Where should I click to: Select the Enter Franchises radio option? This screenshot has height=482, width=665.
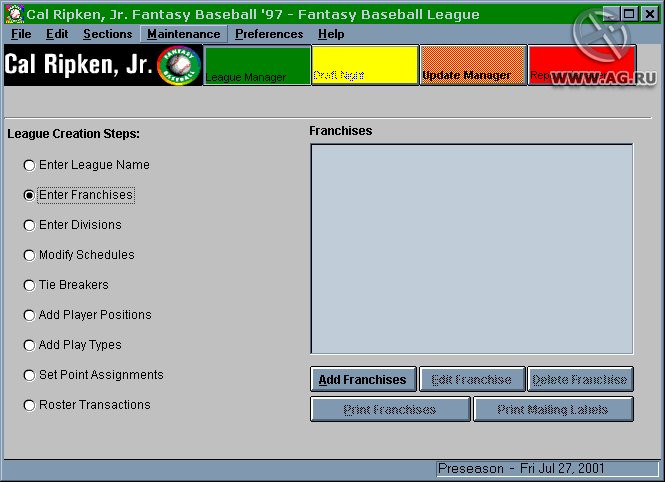79,195
